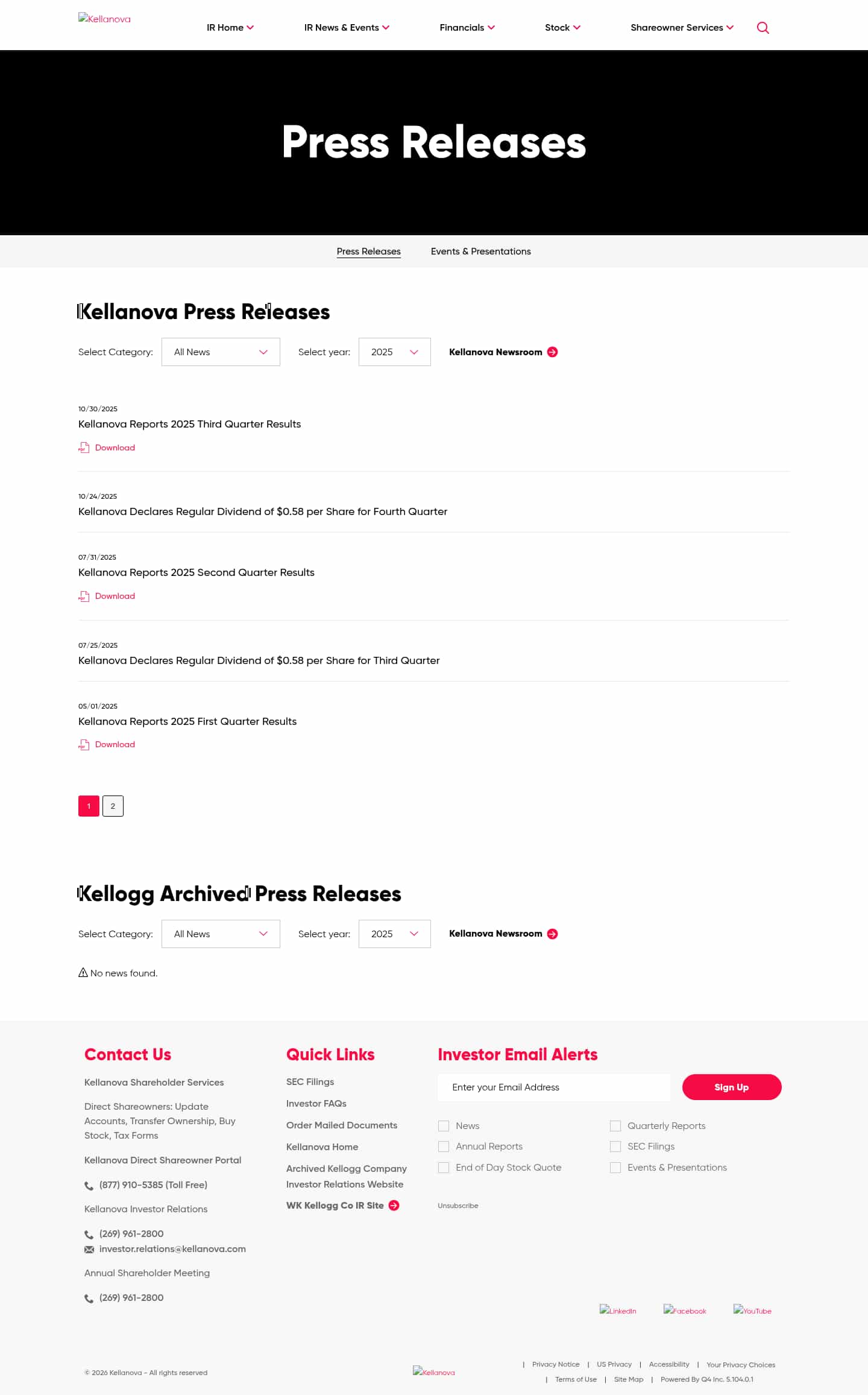
Task: Open the search magnifier icon
Action: pyautogui.click(x=763, y=28)
